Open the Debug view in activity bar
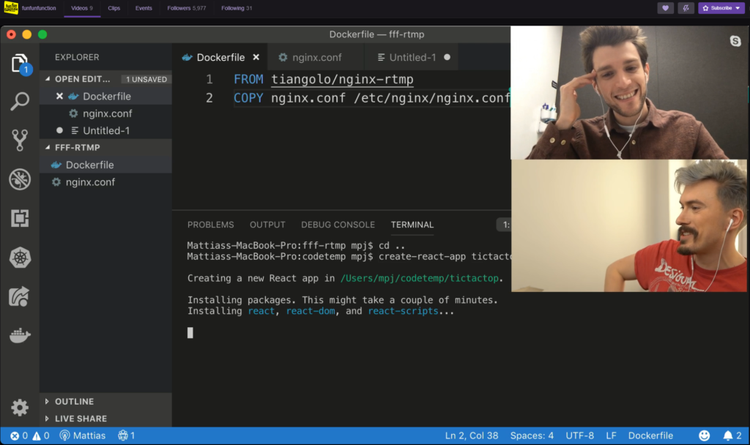Image resolution: width=750 pixels, height=445 pixels. [x=19, y=179]
